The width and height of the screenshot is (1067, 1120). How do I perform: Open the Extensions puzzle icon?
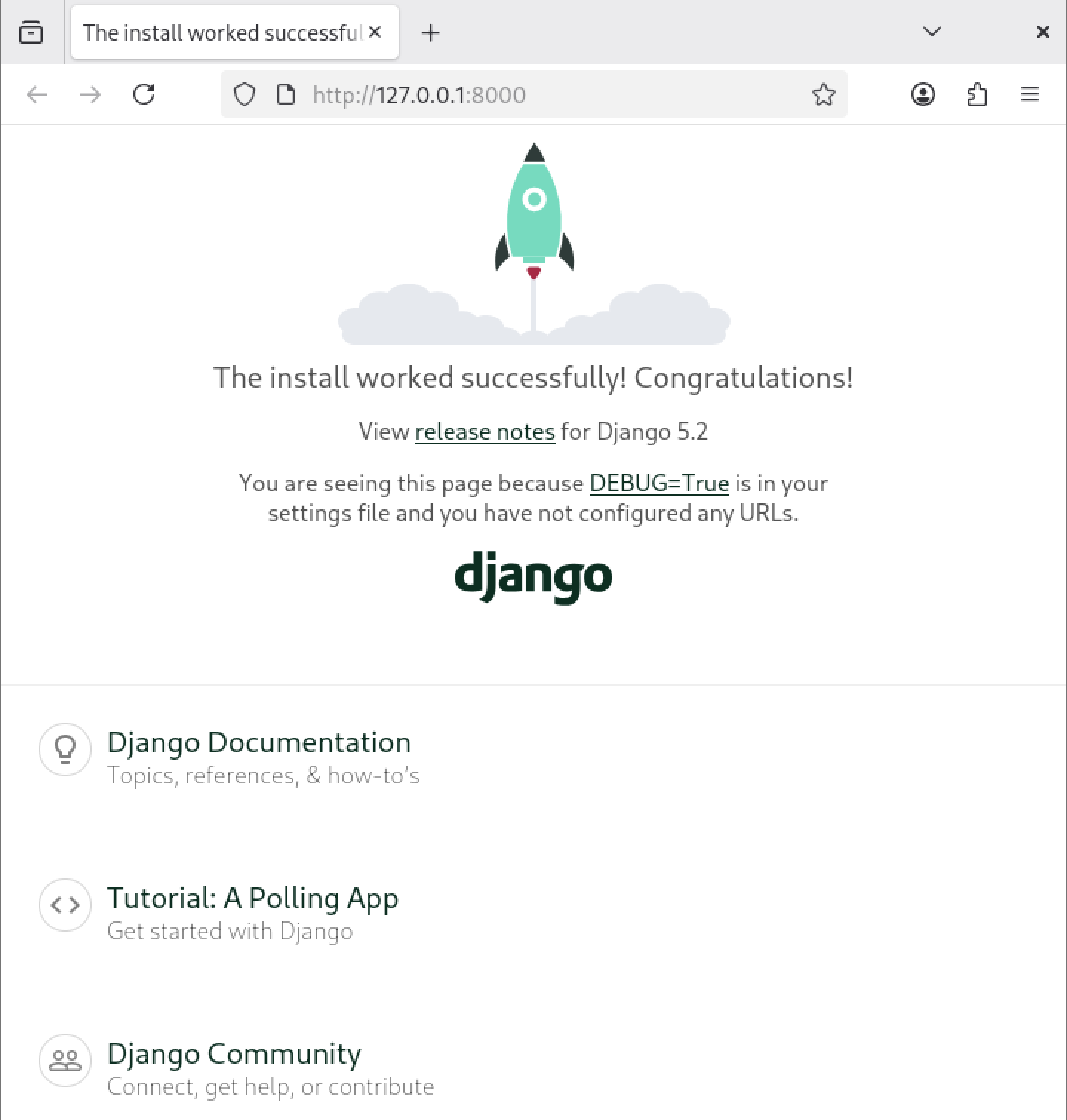click(x=977, y=94)
